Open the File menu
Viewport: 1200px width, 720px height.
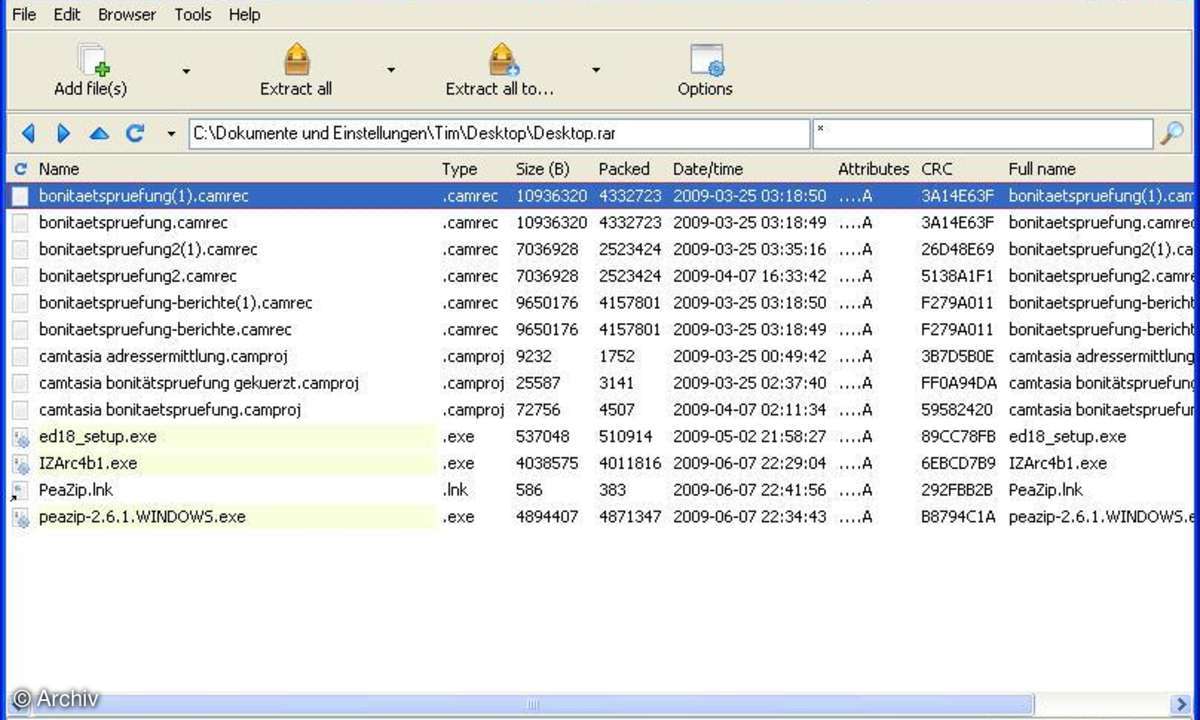(x=24, y=14)
